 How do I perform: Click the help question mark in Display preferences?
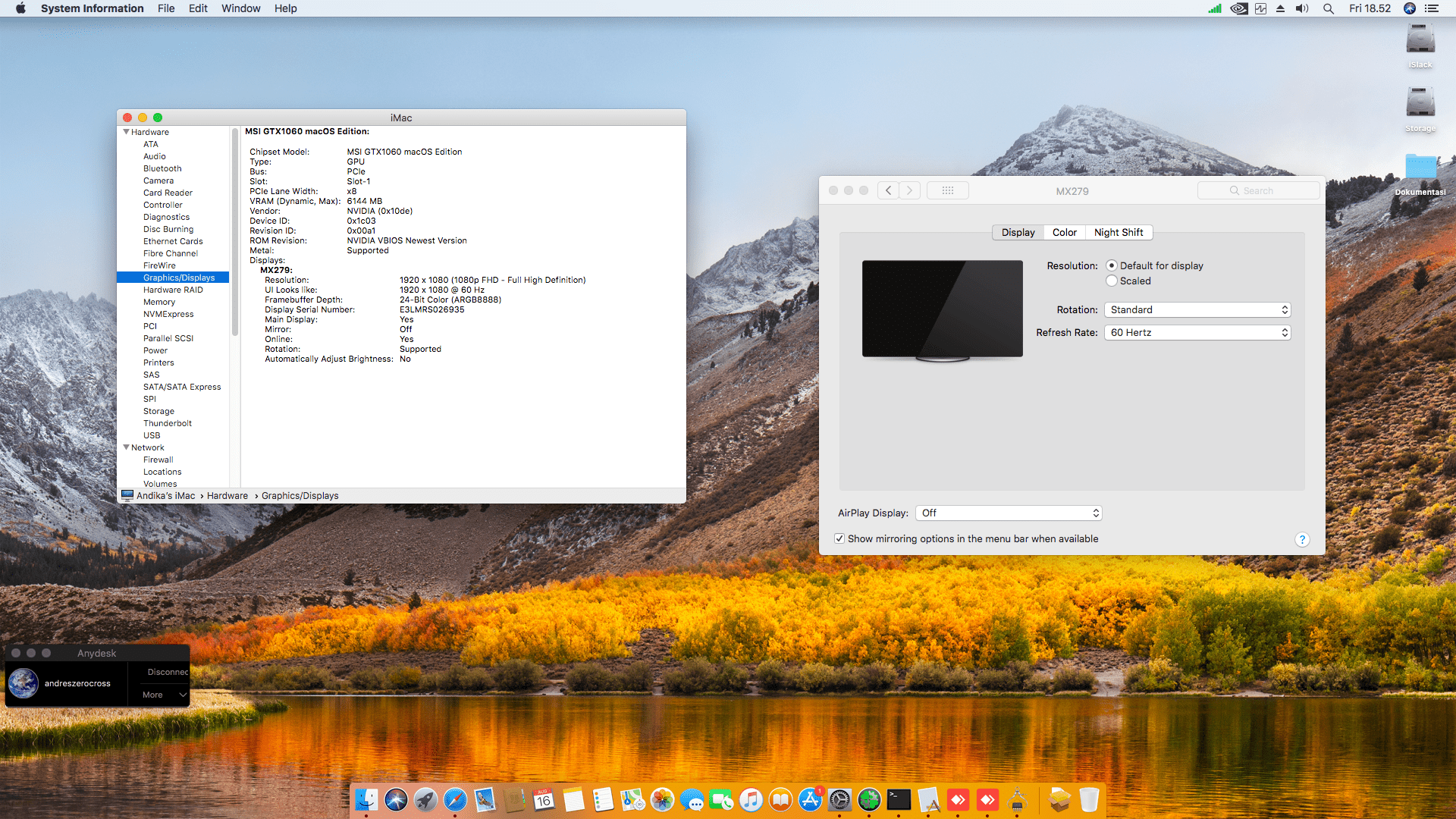(1302, 539)
